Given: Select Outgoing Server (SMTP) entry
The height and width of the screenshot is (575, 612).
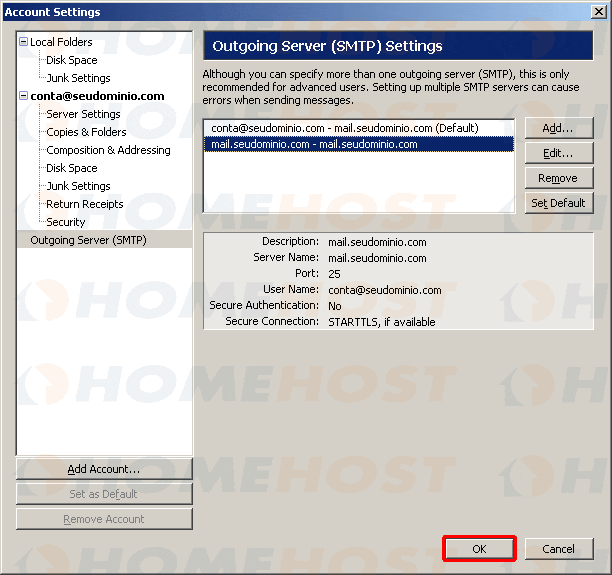Looking at the screenshot, I should pyautogui.click(x=105, y=240).
